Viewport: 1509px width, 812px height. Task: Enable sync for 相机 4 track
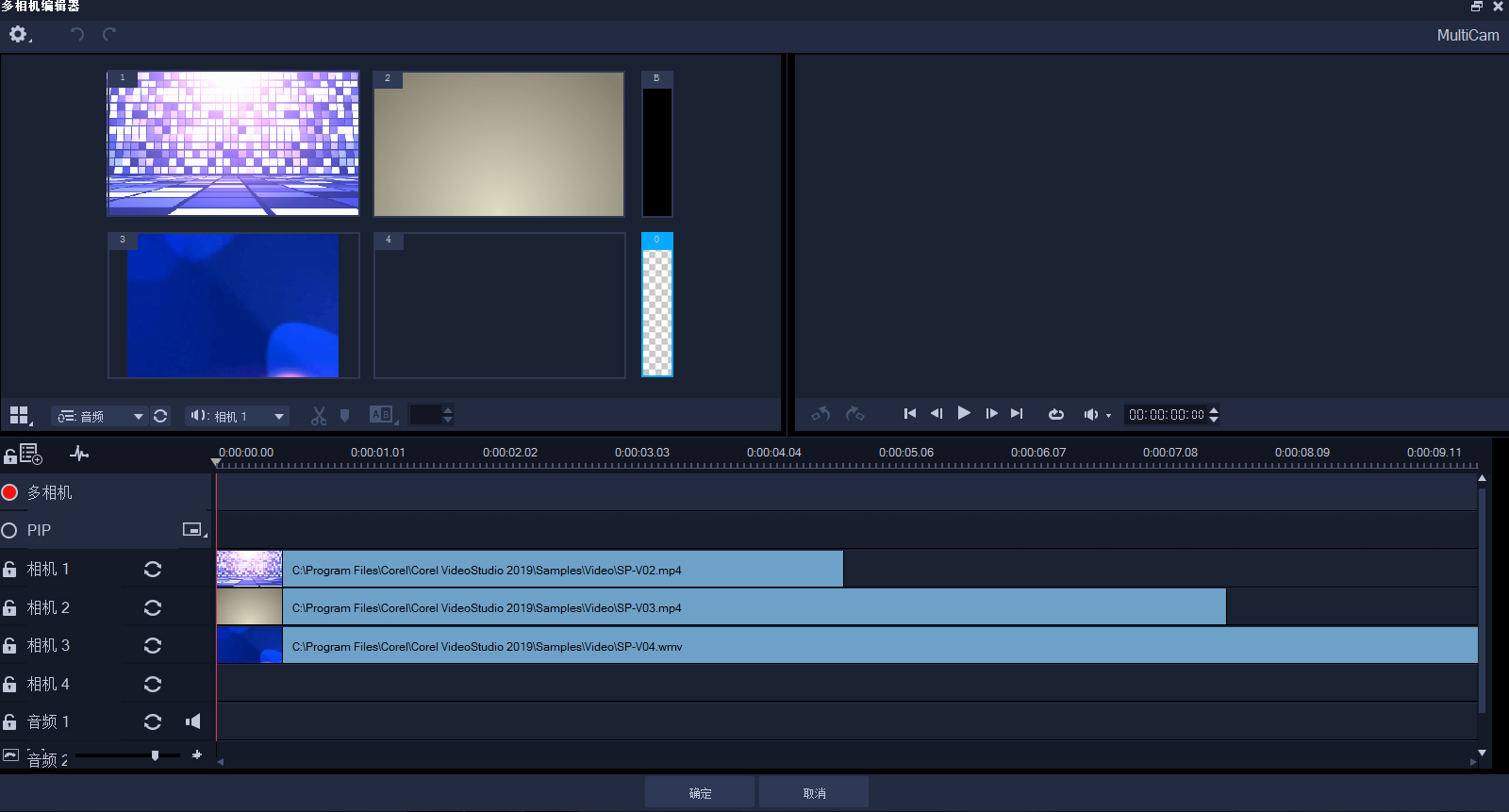153,685
